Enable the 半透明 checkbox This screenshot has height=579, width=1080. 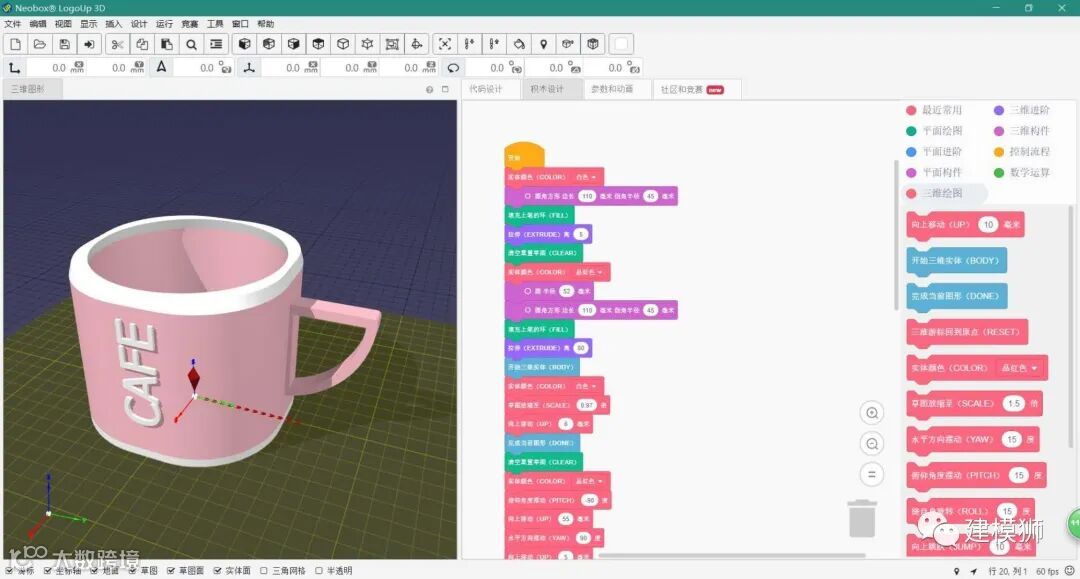coord(319,571)
